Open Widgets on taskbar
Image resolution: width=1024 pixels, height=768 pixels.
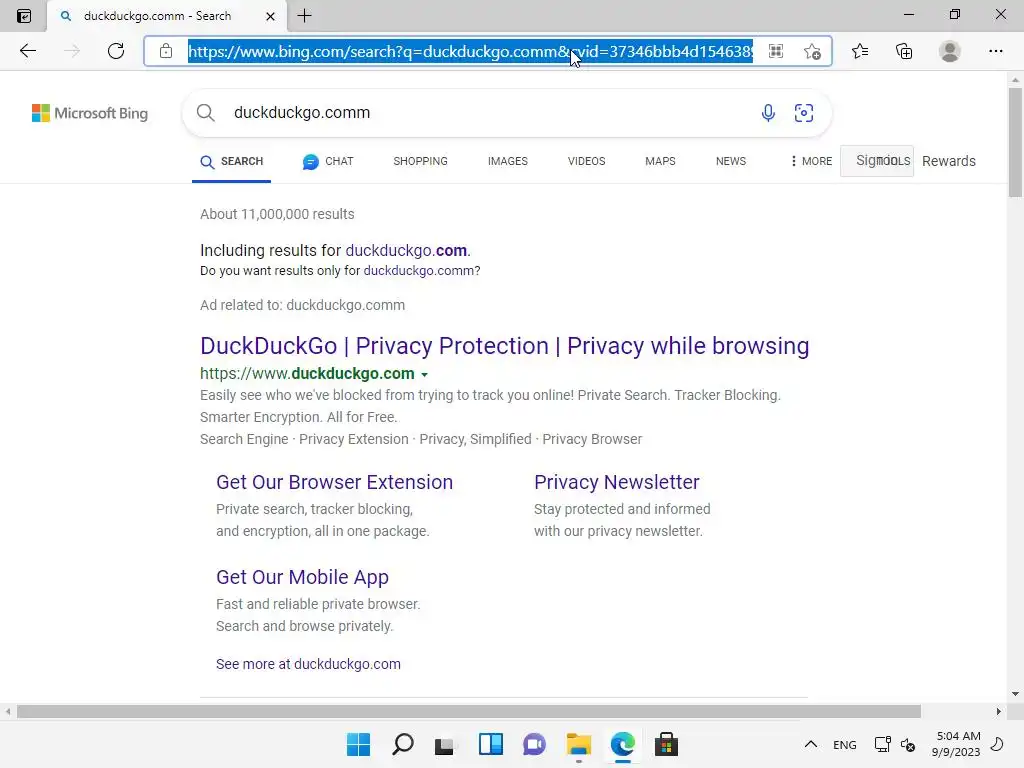(x=490, y=744)
